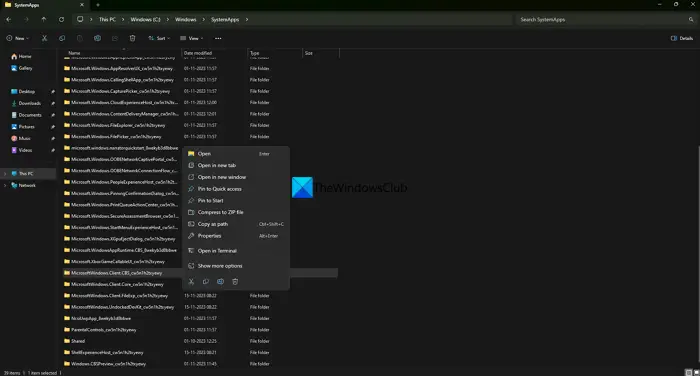Select Compress to ZIP file

click(236, 212)
